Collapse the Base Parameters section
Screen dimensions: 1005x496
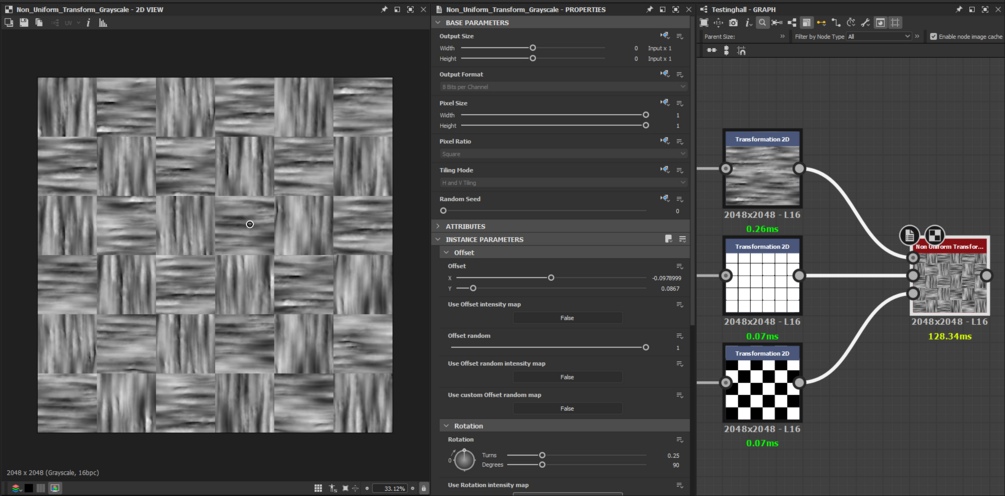438,22
